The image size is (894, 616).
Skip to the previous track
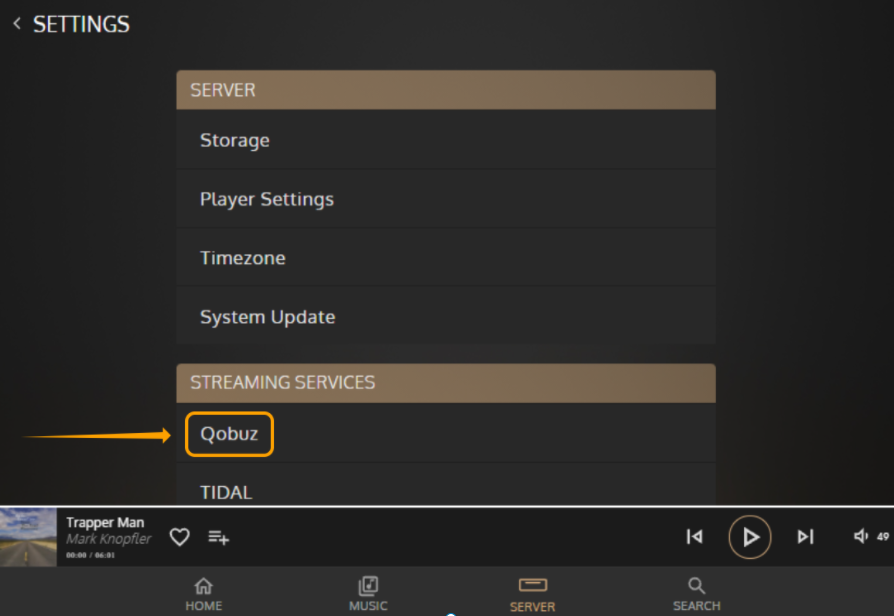tap(694, 537)
